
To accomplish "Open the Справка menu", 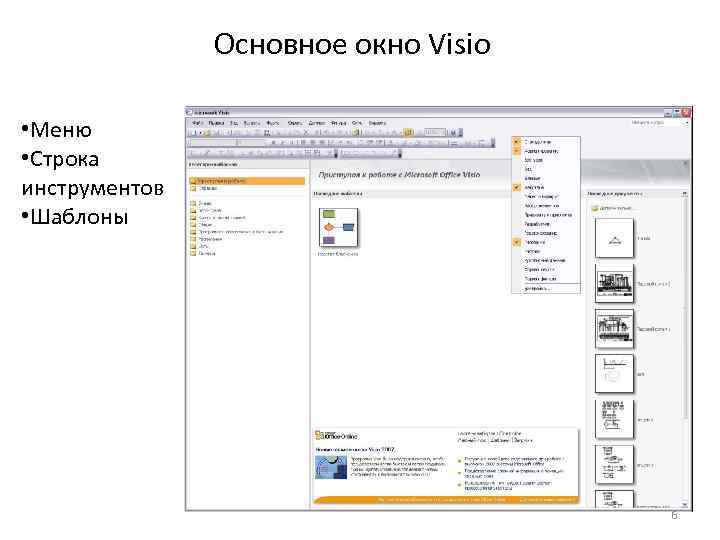I will pos(377,123).
